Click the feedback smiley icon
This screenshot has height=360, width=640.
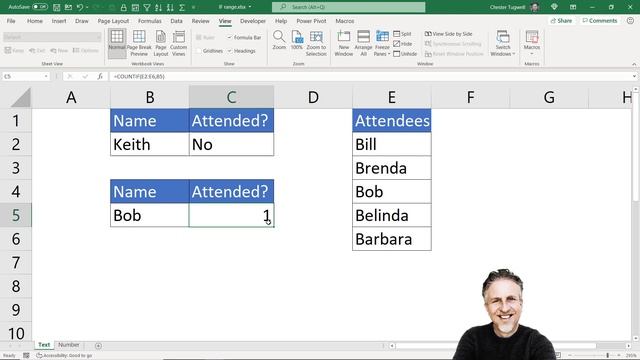click(x=630, y=21)
